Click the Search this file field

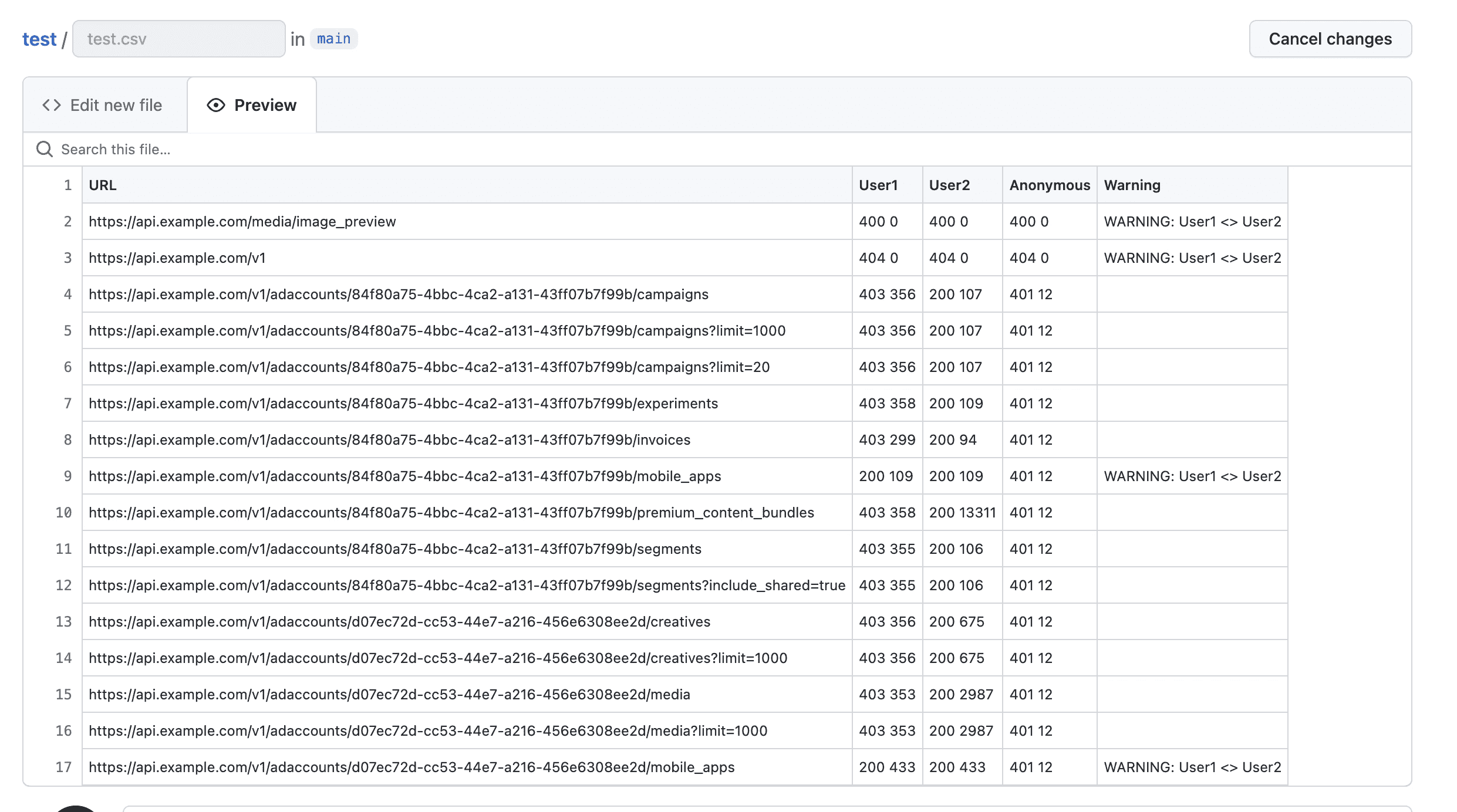click(717, 149)
